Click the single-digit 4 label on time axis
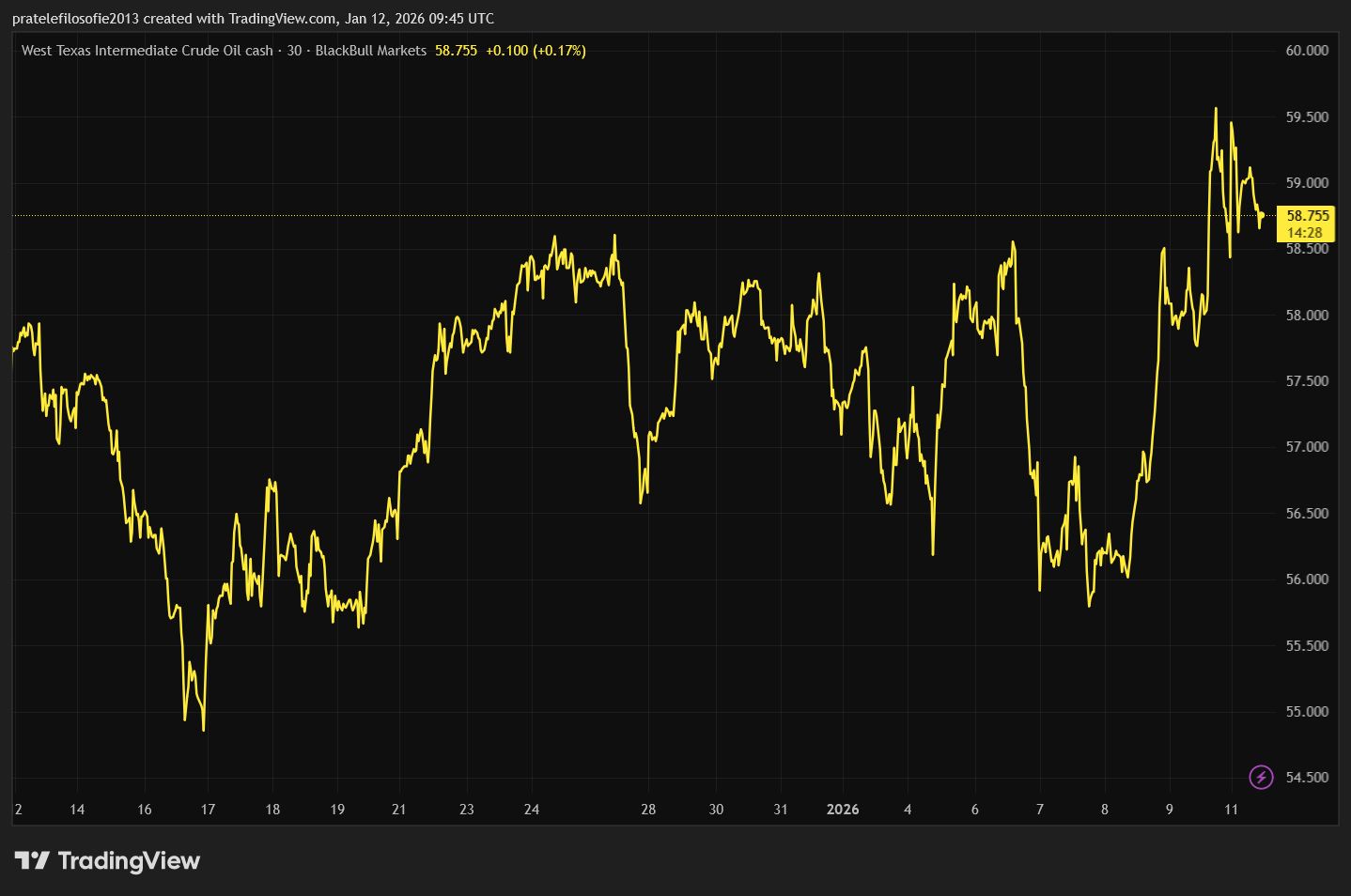This screenshot has height=896, width=1351. pyautogui.click(x=908, y=810)
